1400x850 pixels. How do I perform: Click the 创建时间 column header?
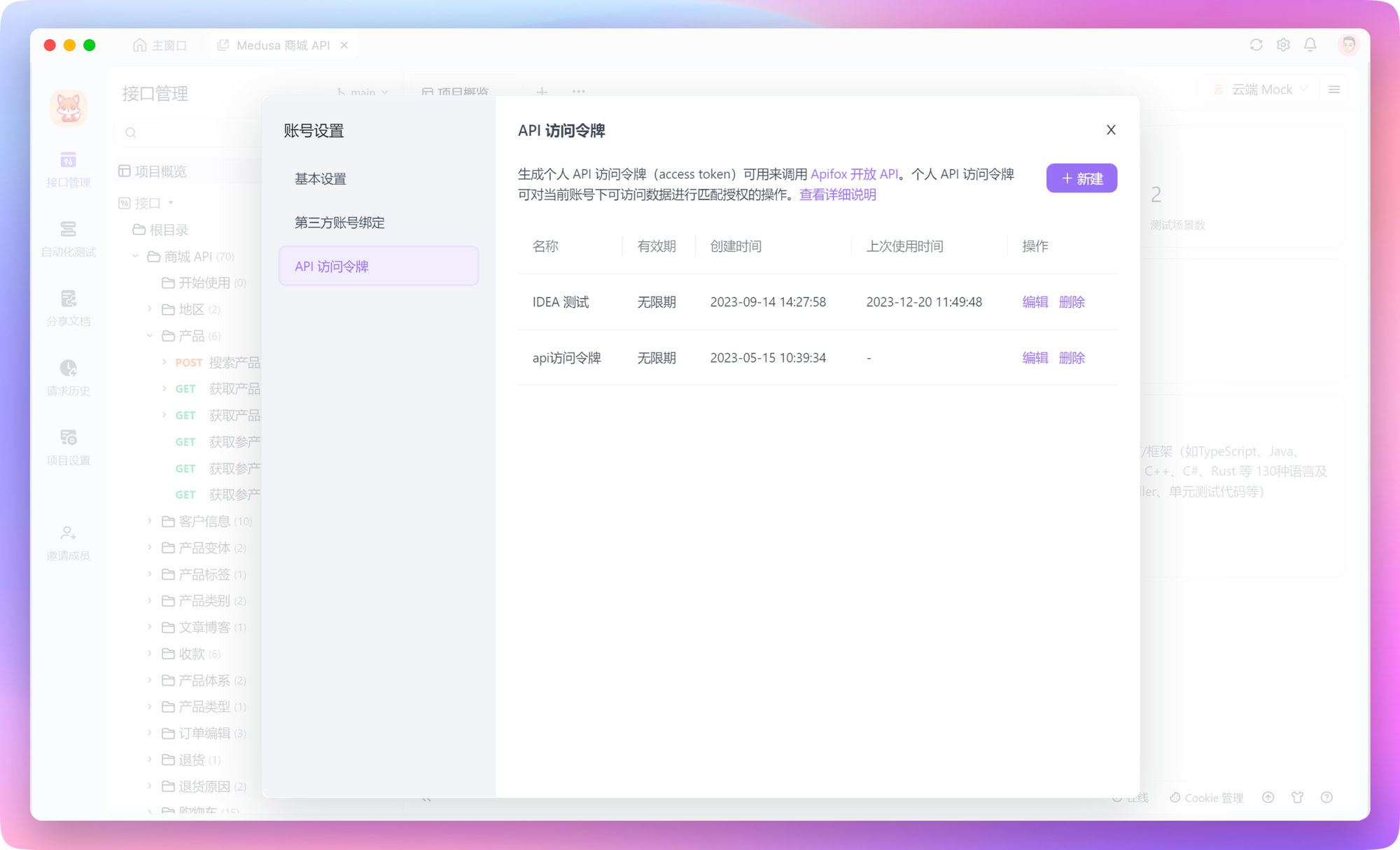pyautogui.click(x=736, y=246)
